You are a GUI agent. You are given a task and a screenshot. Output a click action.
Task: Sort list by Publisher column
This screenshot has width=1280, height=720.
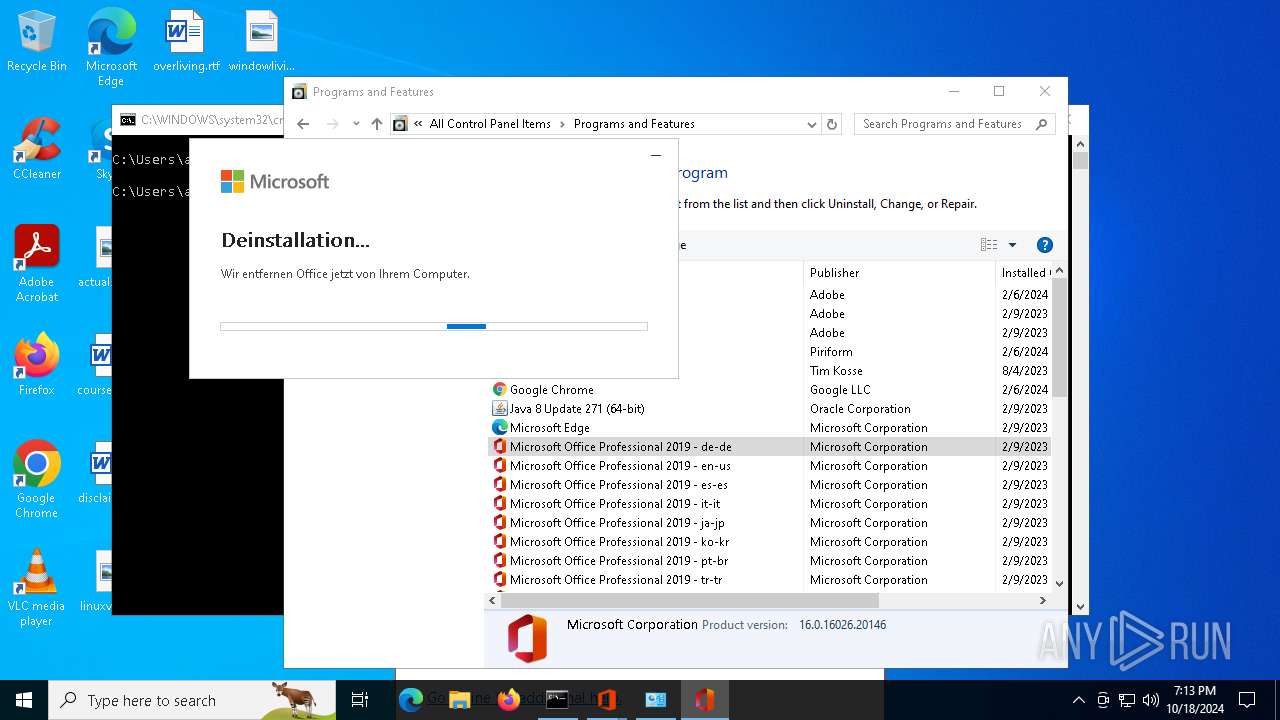coord(899,272)
